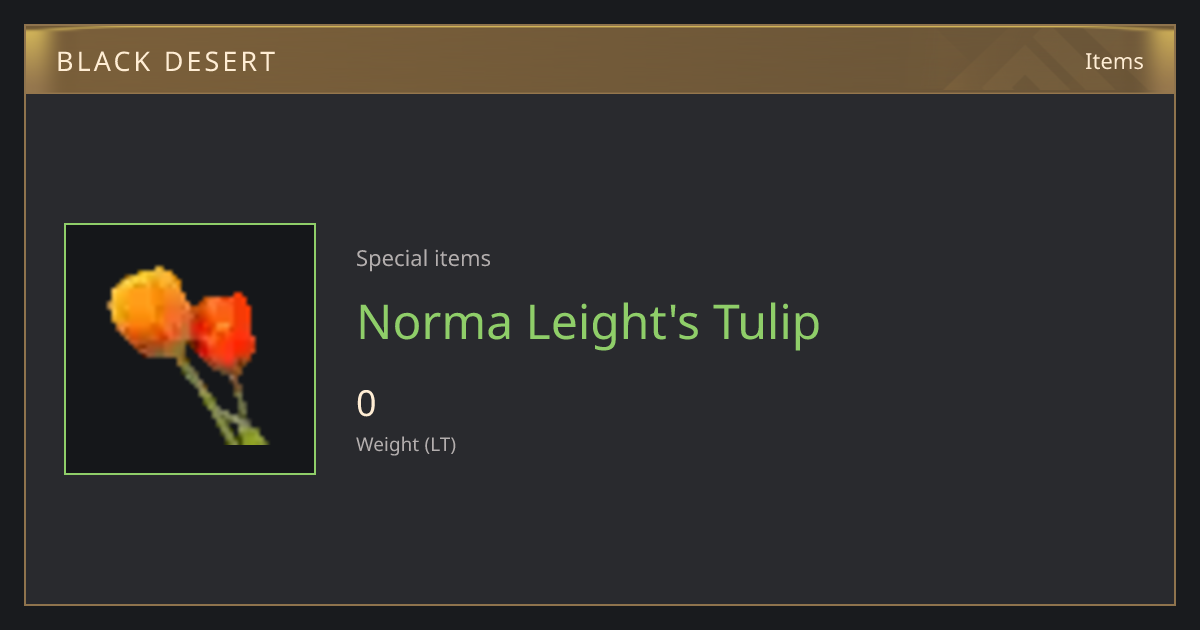Select the orange tulip blossom in the icon
The width and height of the screenshot is (1200, 630).
pos(150,311)
